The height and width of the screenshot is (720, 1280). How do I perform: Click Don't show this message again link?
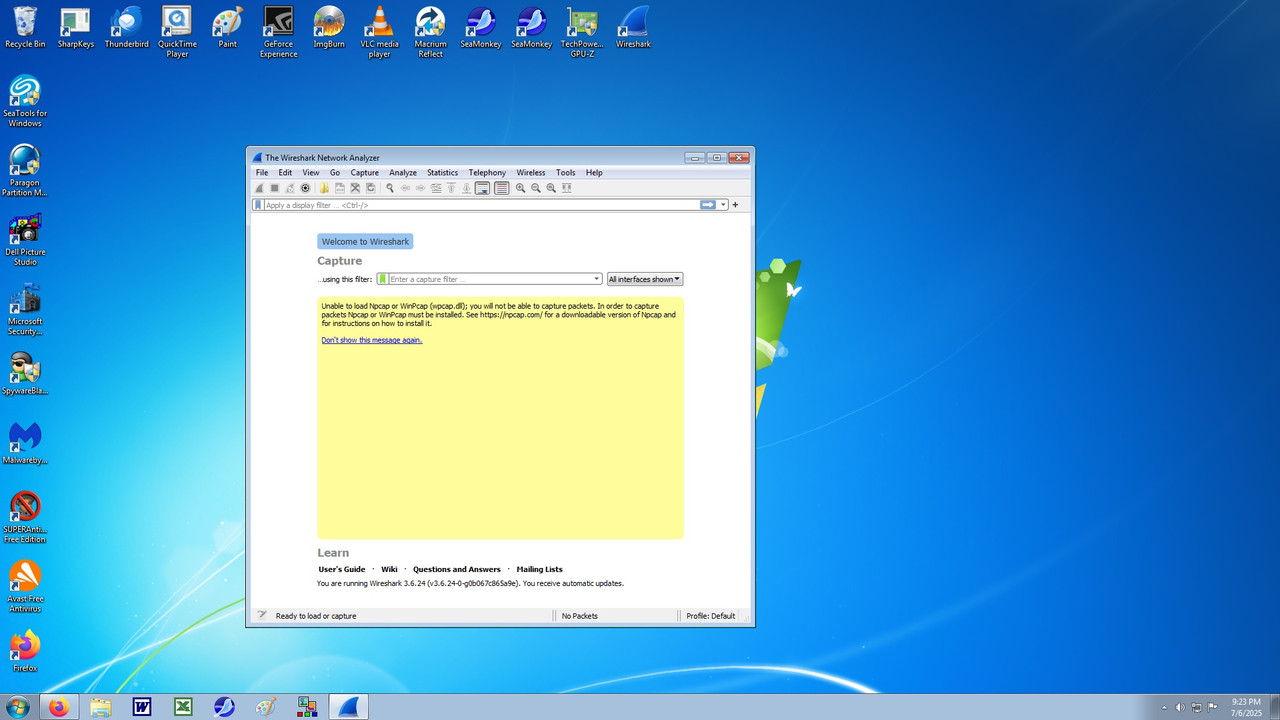point(372,340)
